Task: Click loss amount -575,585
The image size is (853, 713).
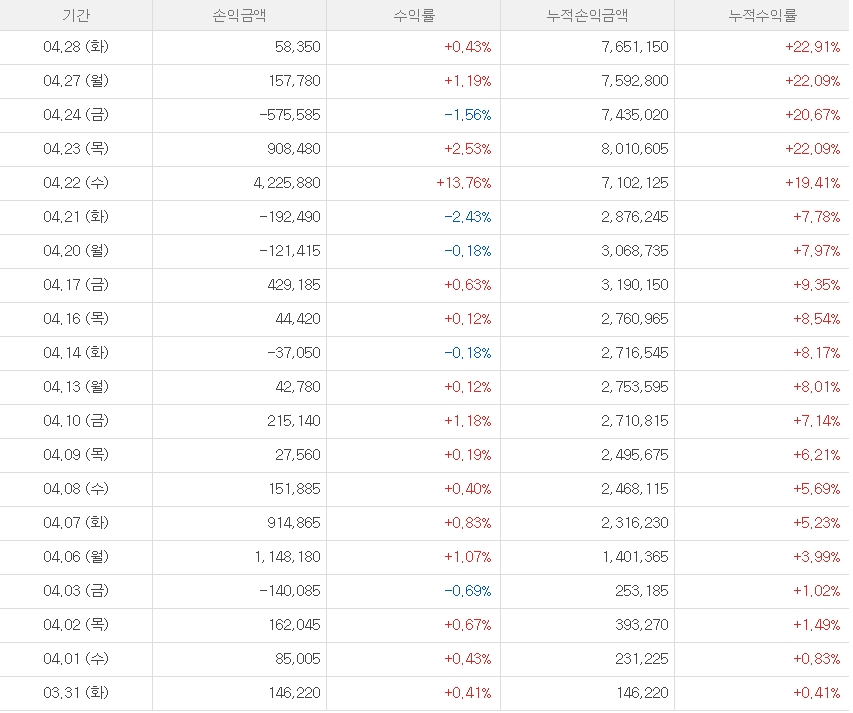Action: tap(290, 115)
